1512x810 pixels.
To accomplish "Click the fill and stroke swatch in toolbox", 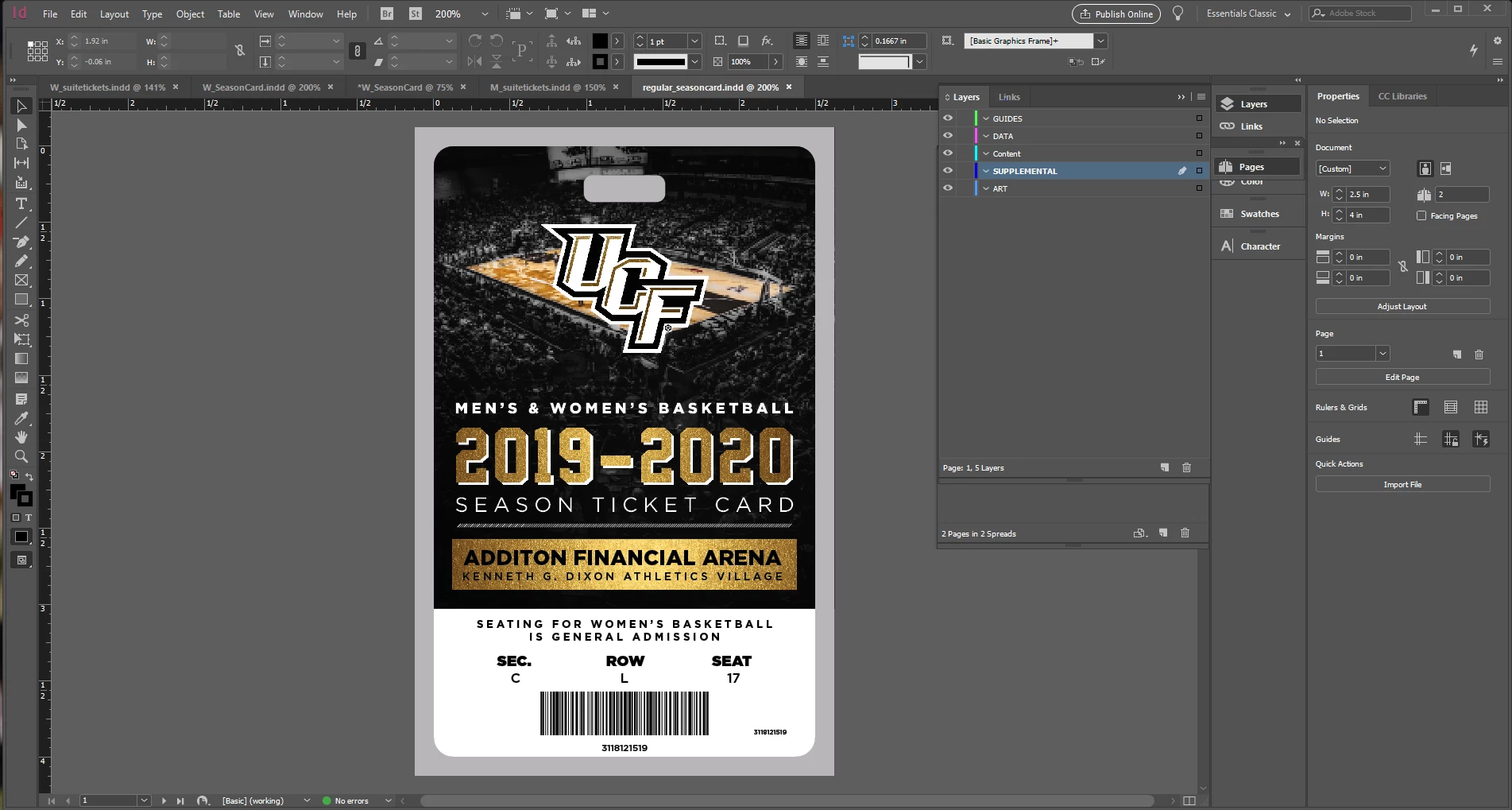I will tap(21, 496).
